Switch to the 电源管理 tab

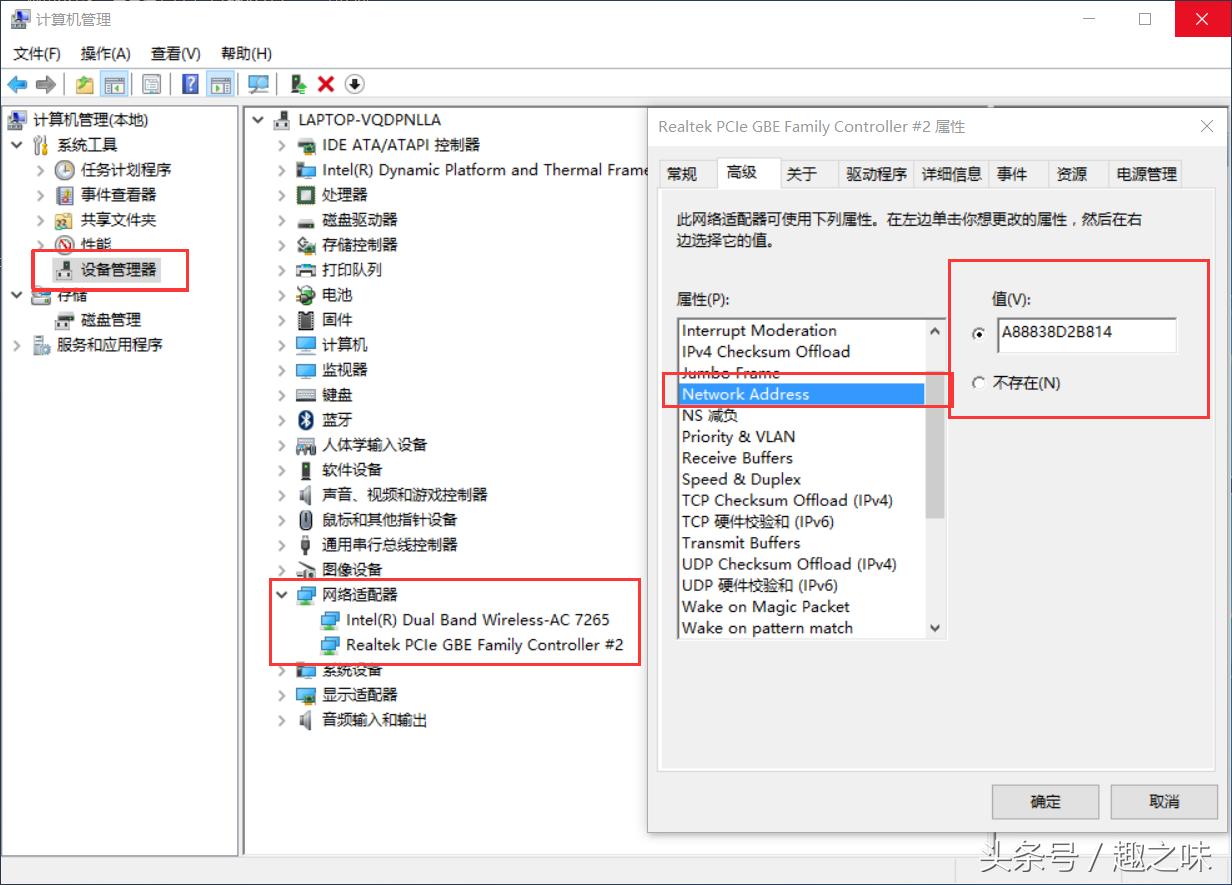point(1146,174)
